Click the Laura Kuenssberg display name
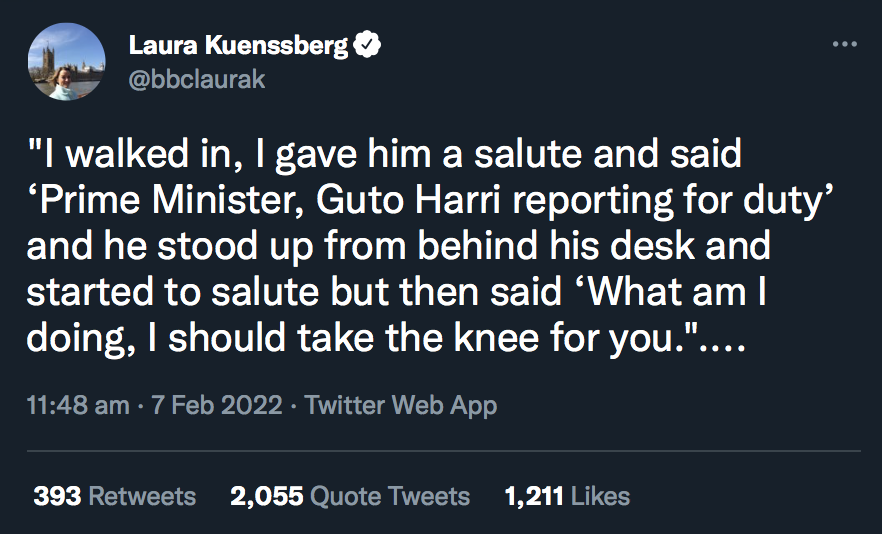Viewport: 882px width, 534px height. click(239, 45)
